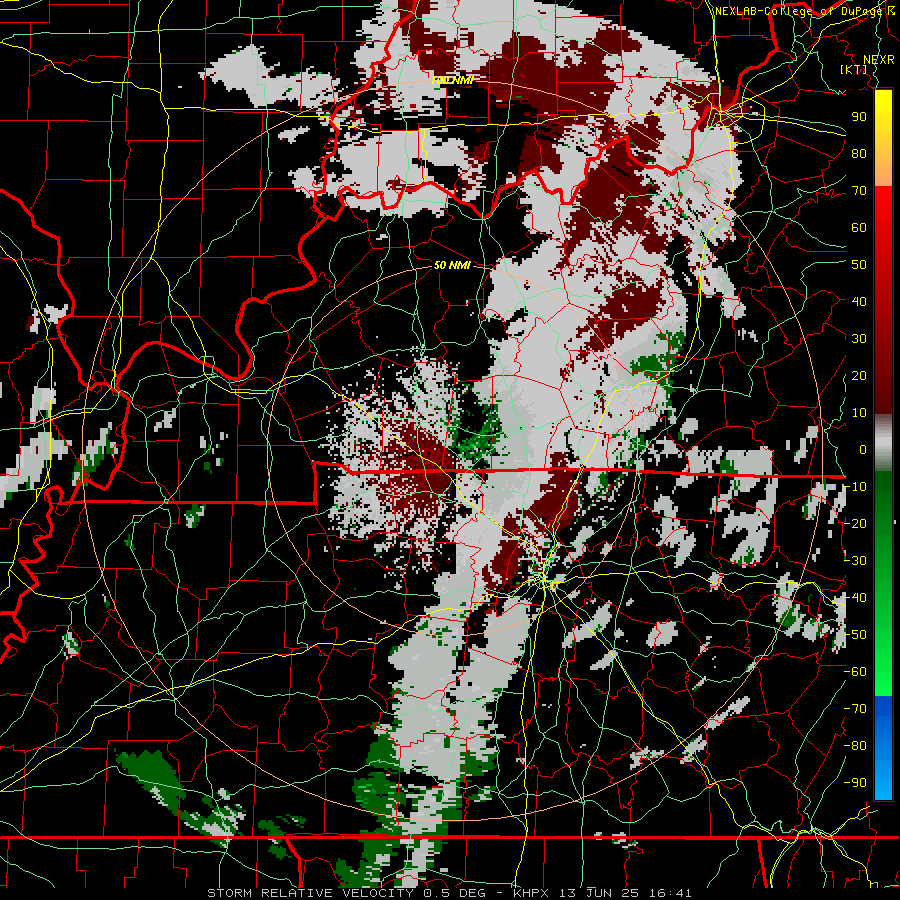Click the -10 value on the legend
The image size is (900, 900).
point(855,487)
